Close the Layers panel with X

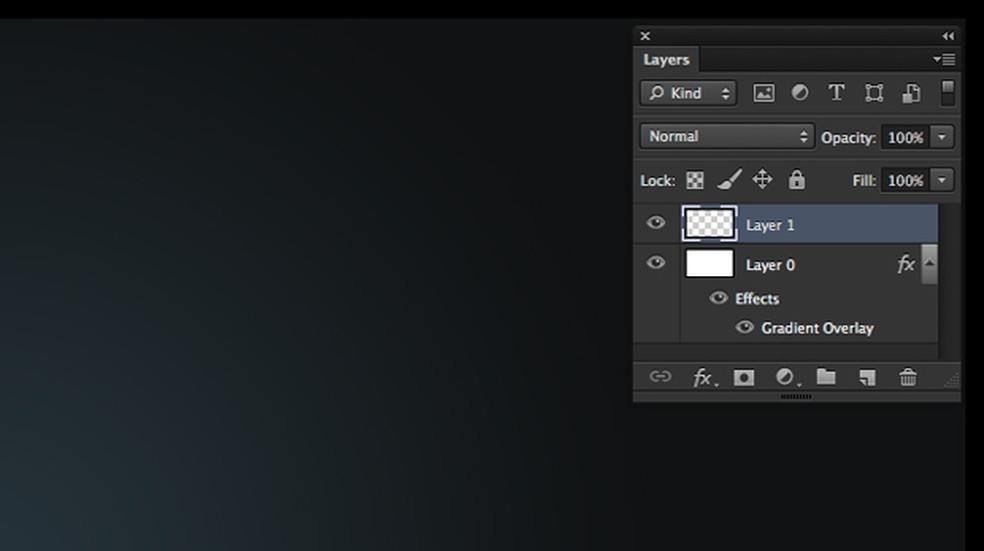click(645, 36)
